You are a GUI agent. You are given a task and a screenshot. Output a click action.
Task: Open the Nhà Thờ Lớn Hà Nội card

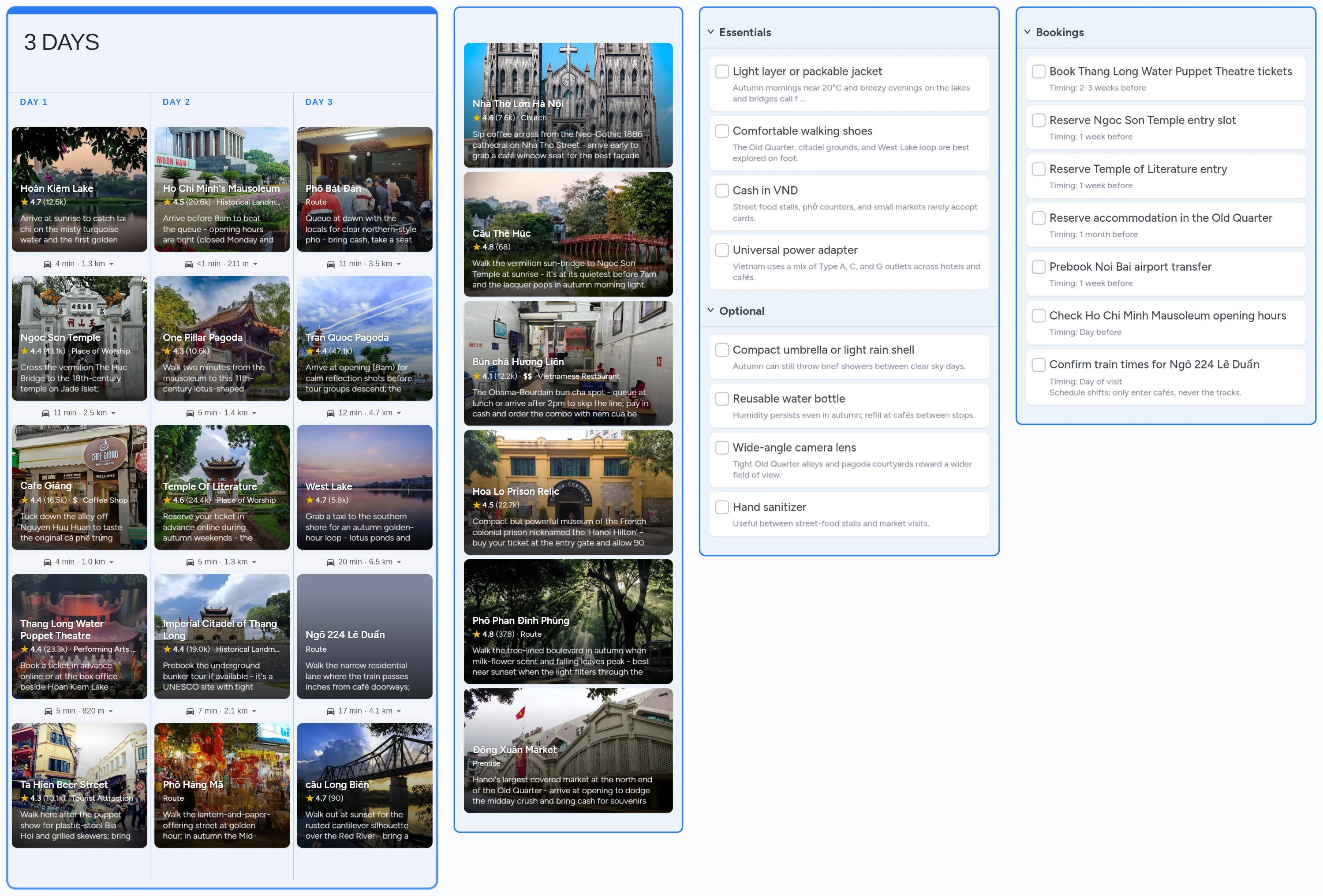pyautogui.click(x=568, y=105)
